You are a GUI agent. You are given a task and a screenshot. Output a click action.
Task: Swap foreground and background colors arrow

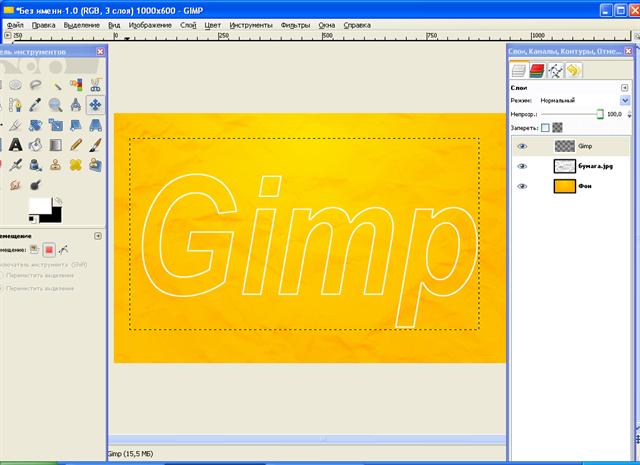58,201
